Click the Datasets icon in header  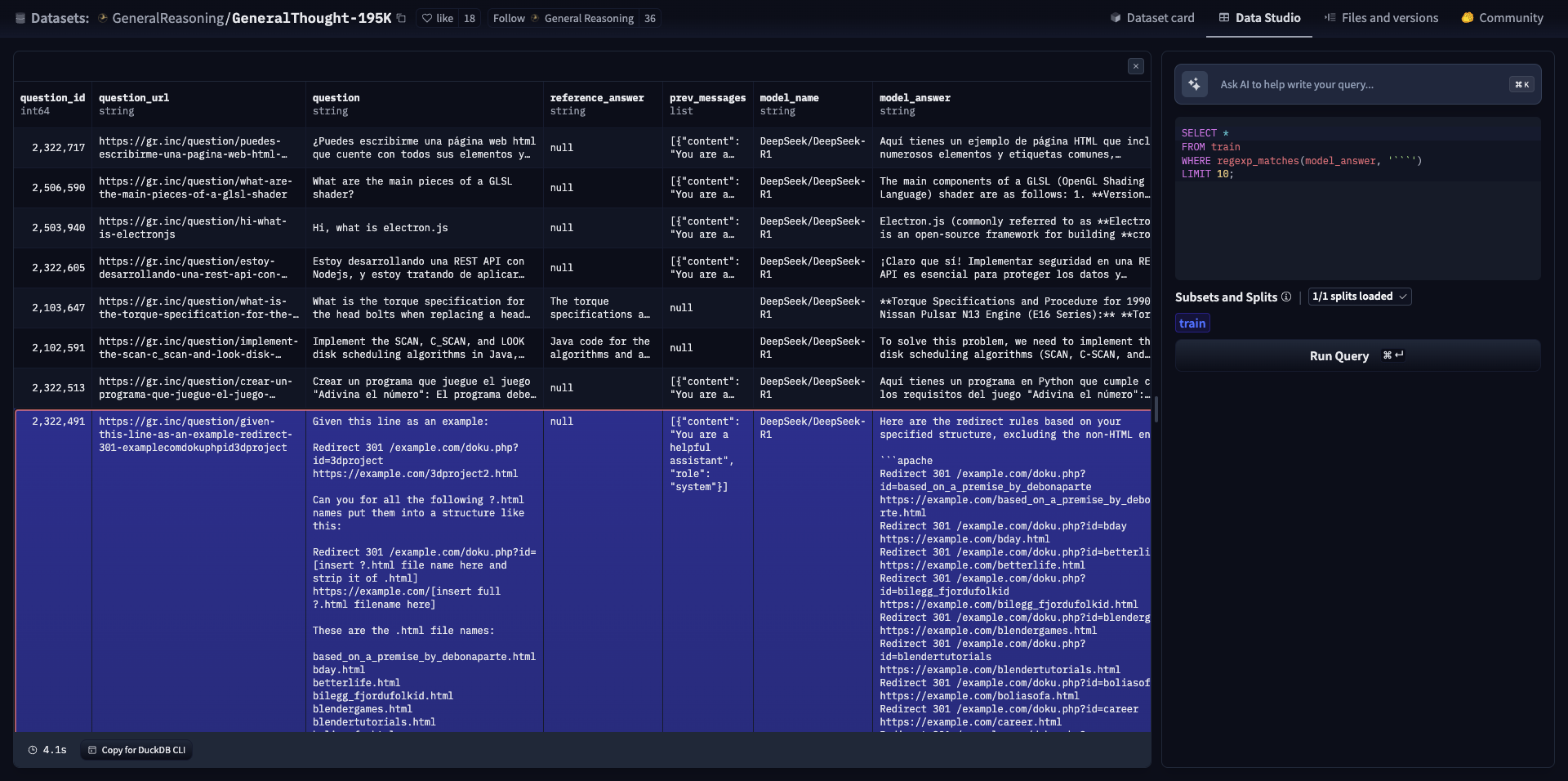[20, 18]
